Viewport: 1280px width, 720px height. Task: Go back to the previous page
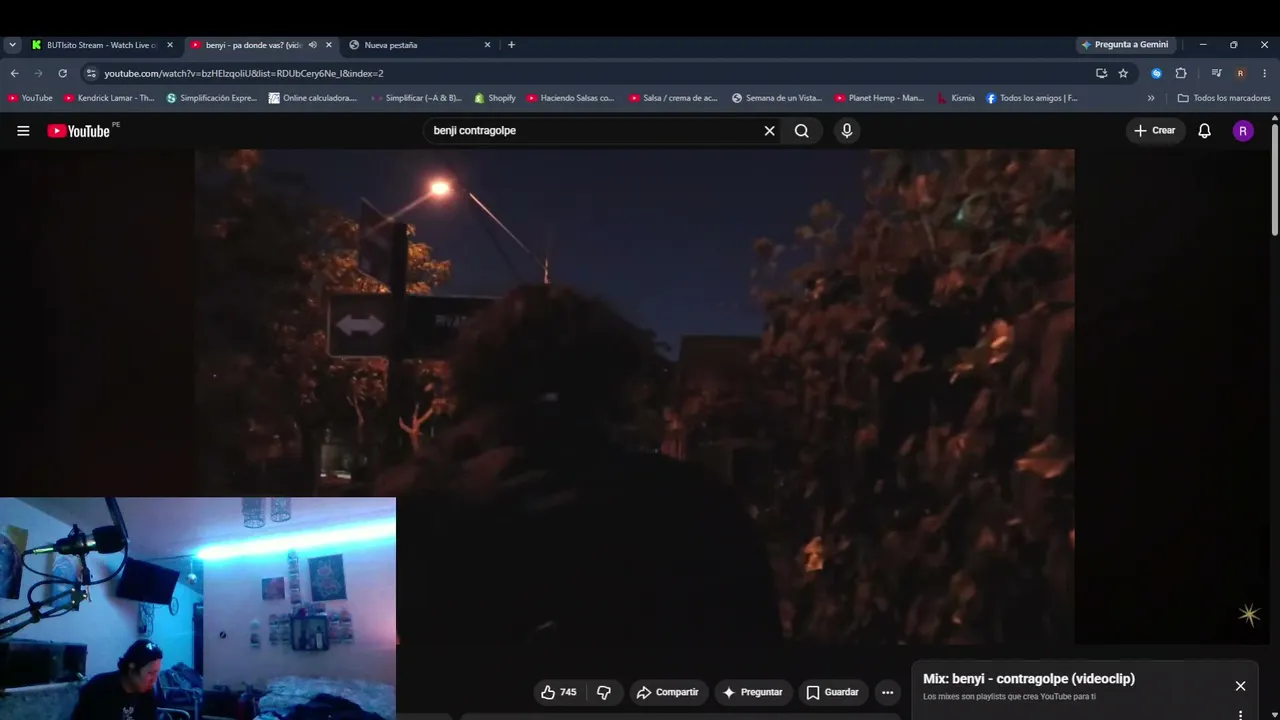point(14,73)
